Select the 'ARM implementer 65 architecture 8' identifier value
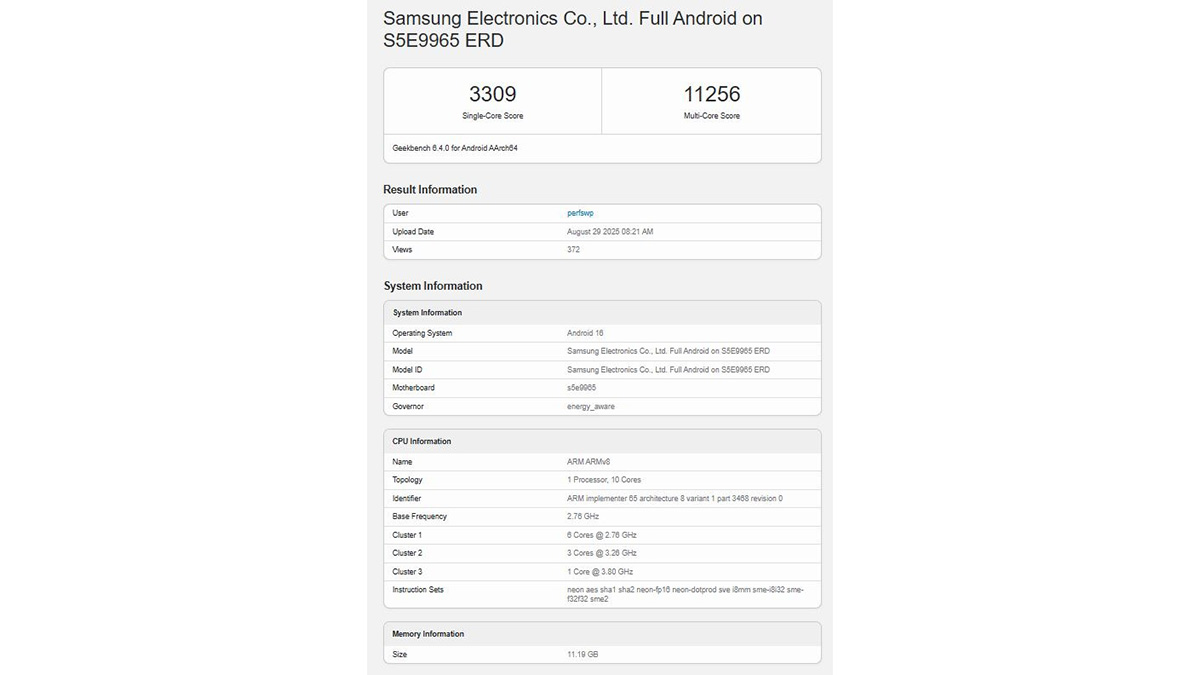This screenshot has height=675, width=1200. [x=675, y=498]
